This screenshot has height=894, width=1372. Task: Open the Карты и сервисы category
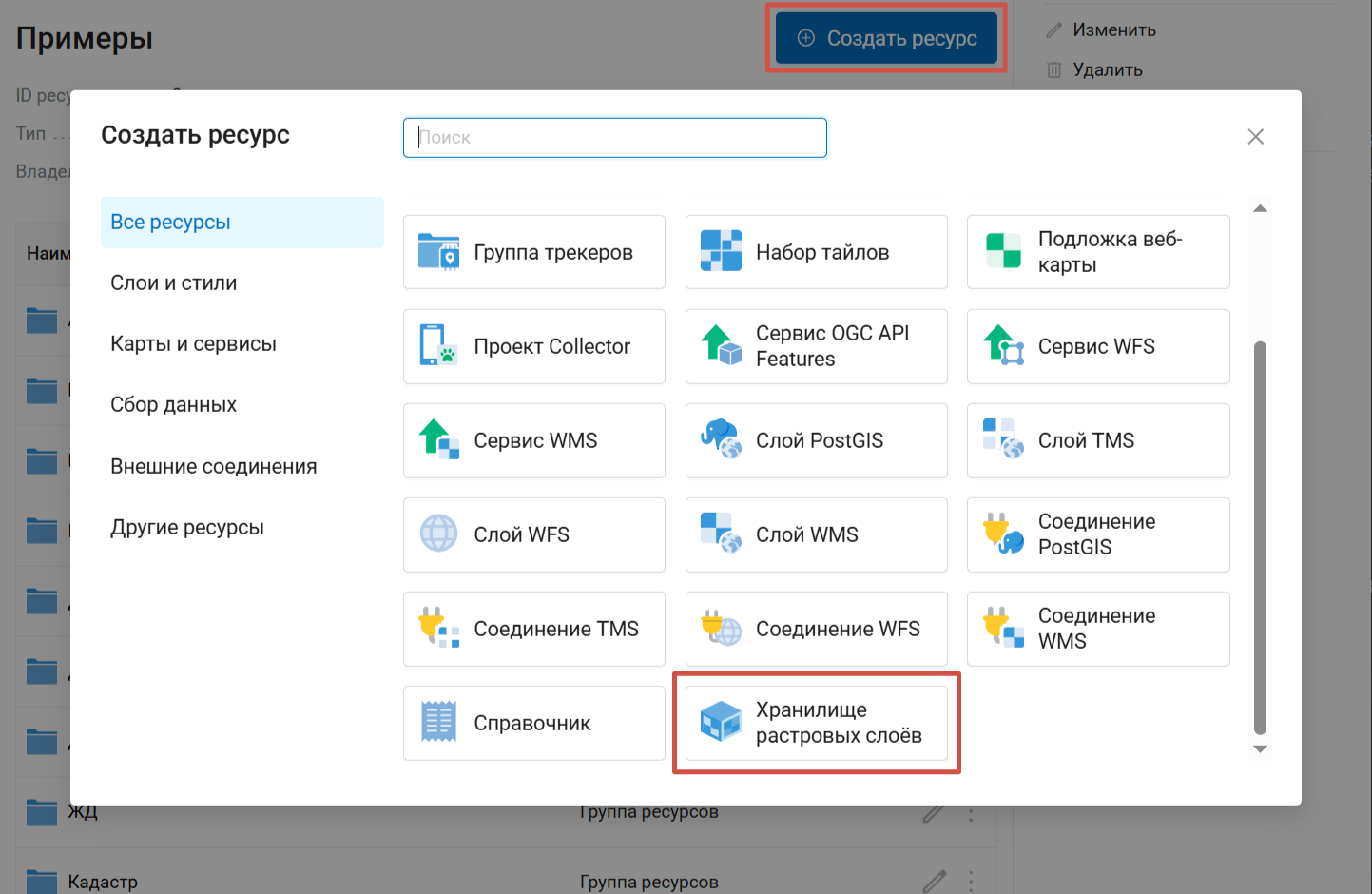pos(193,344)
